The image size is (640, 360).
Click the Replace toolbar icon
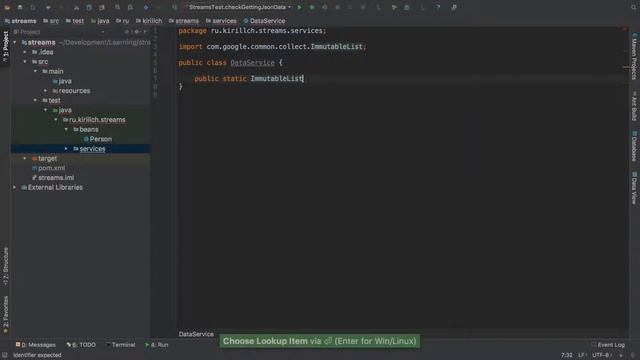[130, 7]
